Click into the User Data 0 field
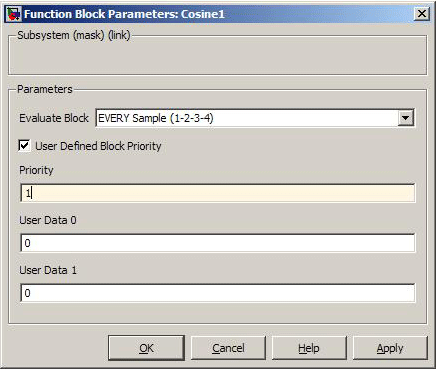 pos(218,243)
